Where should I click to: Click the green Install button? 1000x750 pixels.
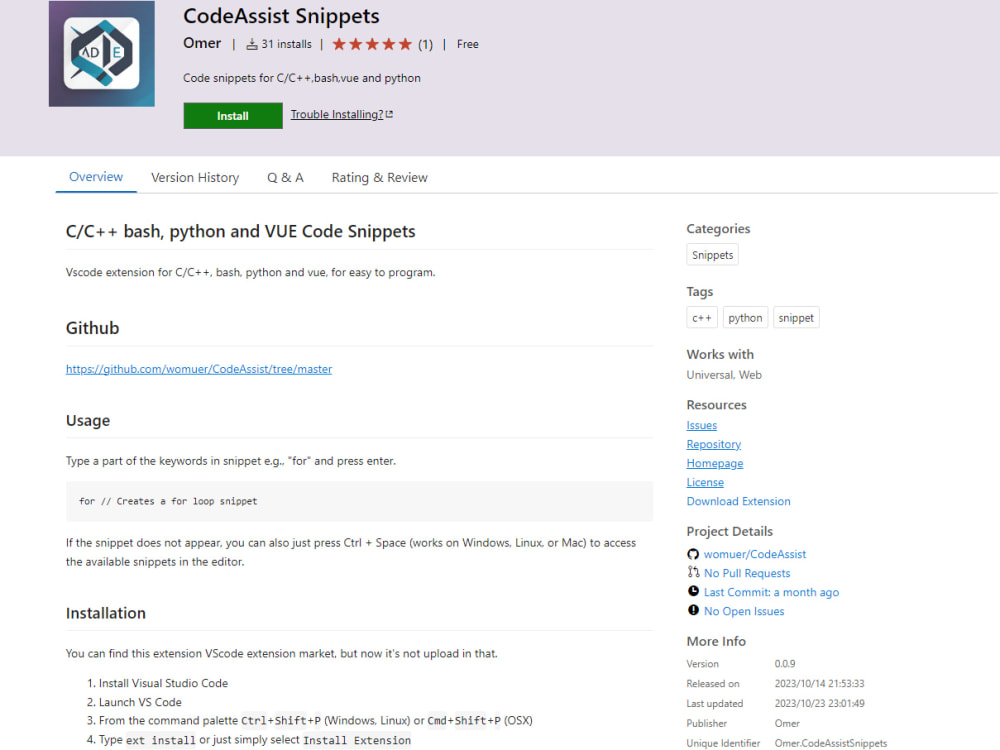point(232,115)
